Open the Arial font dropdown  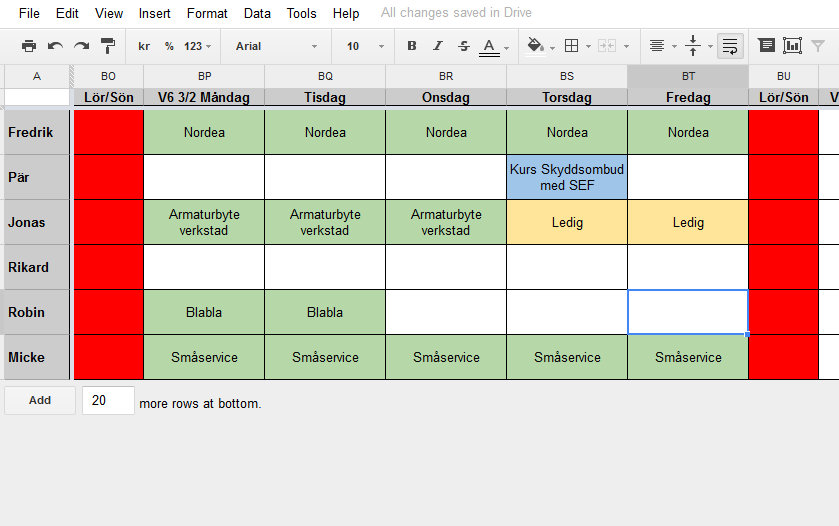(276, 46)
